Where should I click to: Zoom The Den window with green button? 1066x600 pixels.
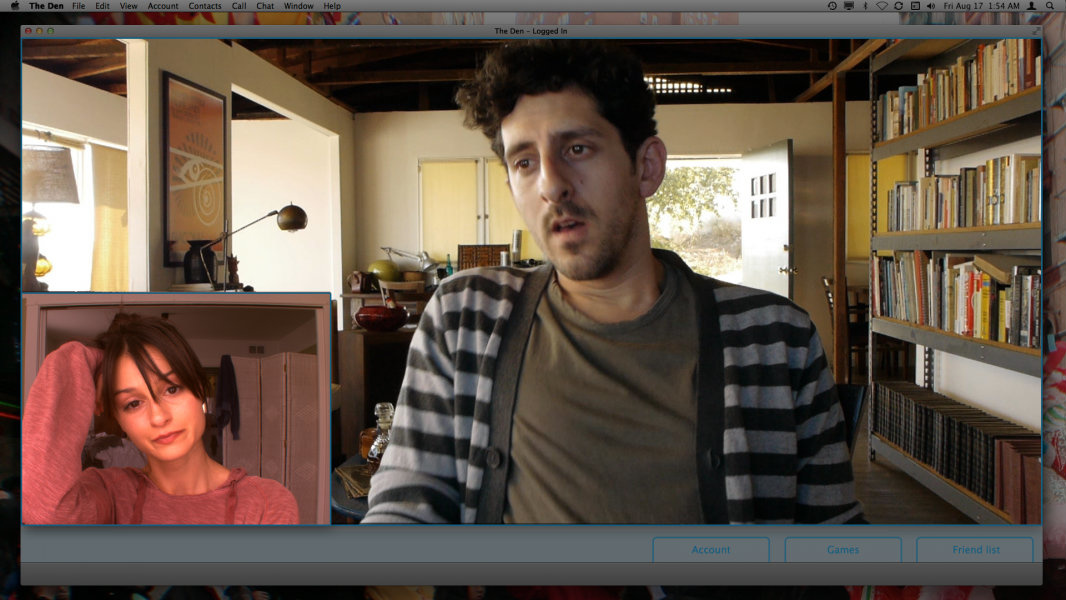[x=50, y=31]
